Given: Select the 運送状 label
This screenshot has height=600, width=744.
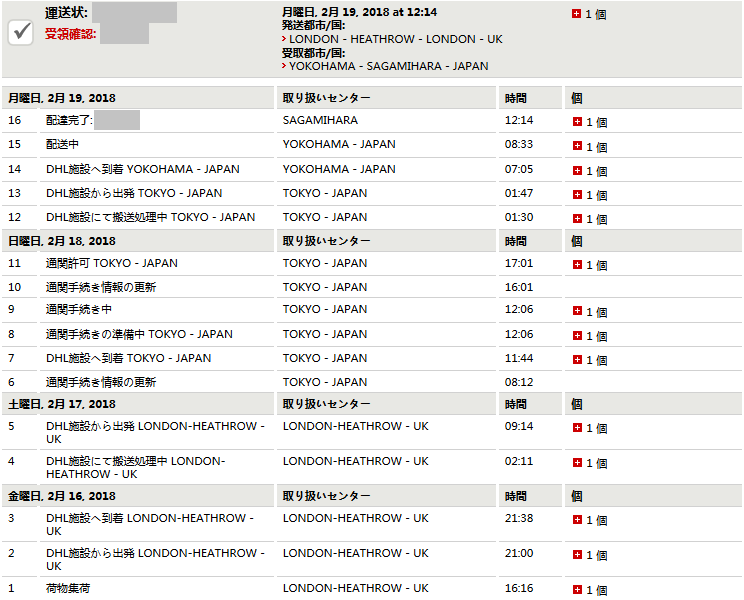Looking at the screenshot, I should tap(66, 13).
